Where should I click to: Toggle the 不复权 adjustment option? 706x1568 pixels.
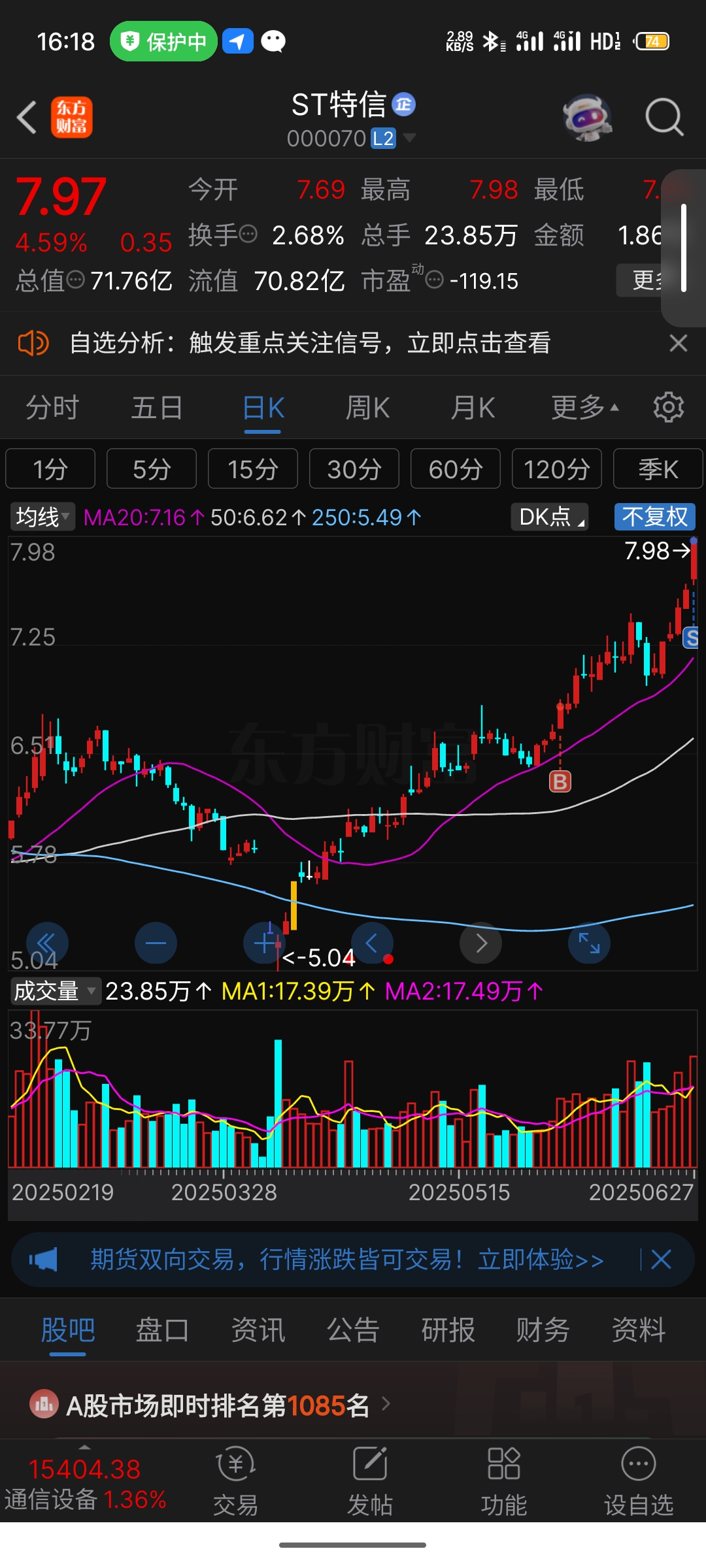point(654,517)
